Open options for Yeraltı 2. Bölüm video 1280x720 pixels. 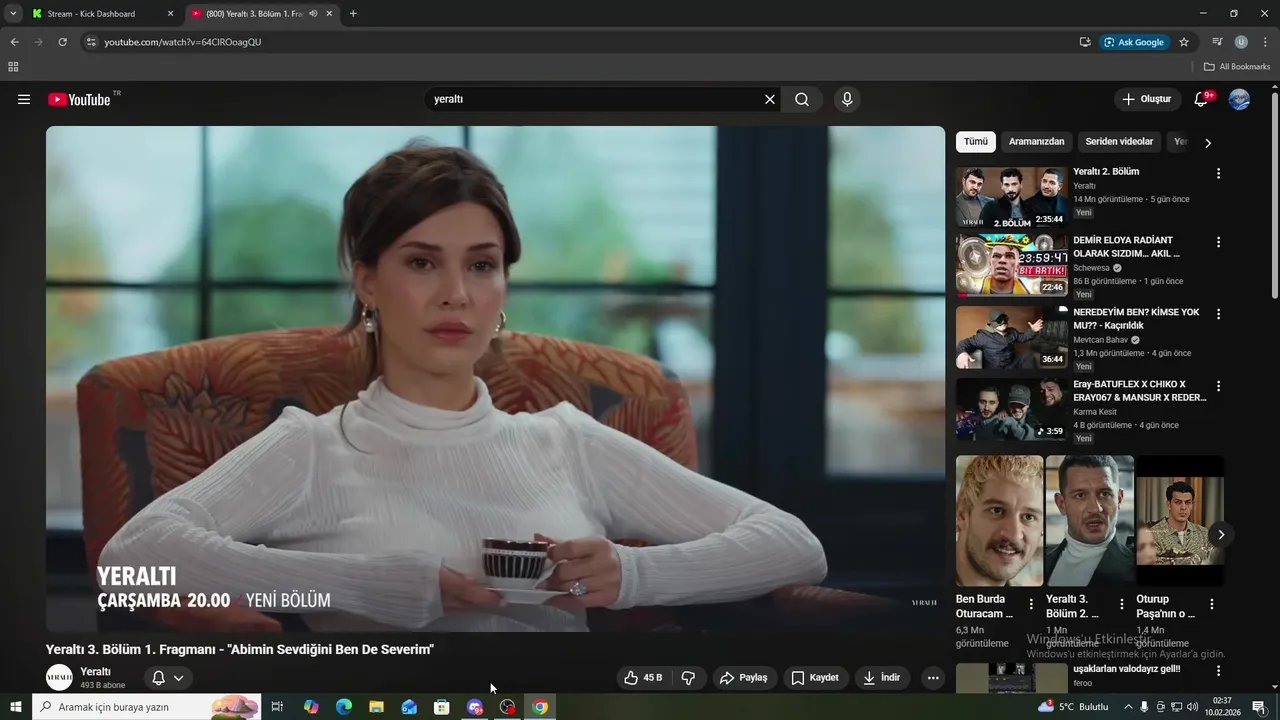(1218, 173)
